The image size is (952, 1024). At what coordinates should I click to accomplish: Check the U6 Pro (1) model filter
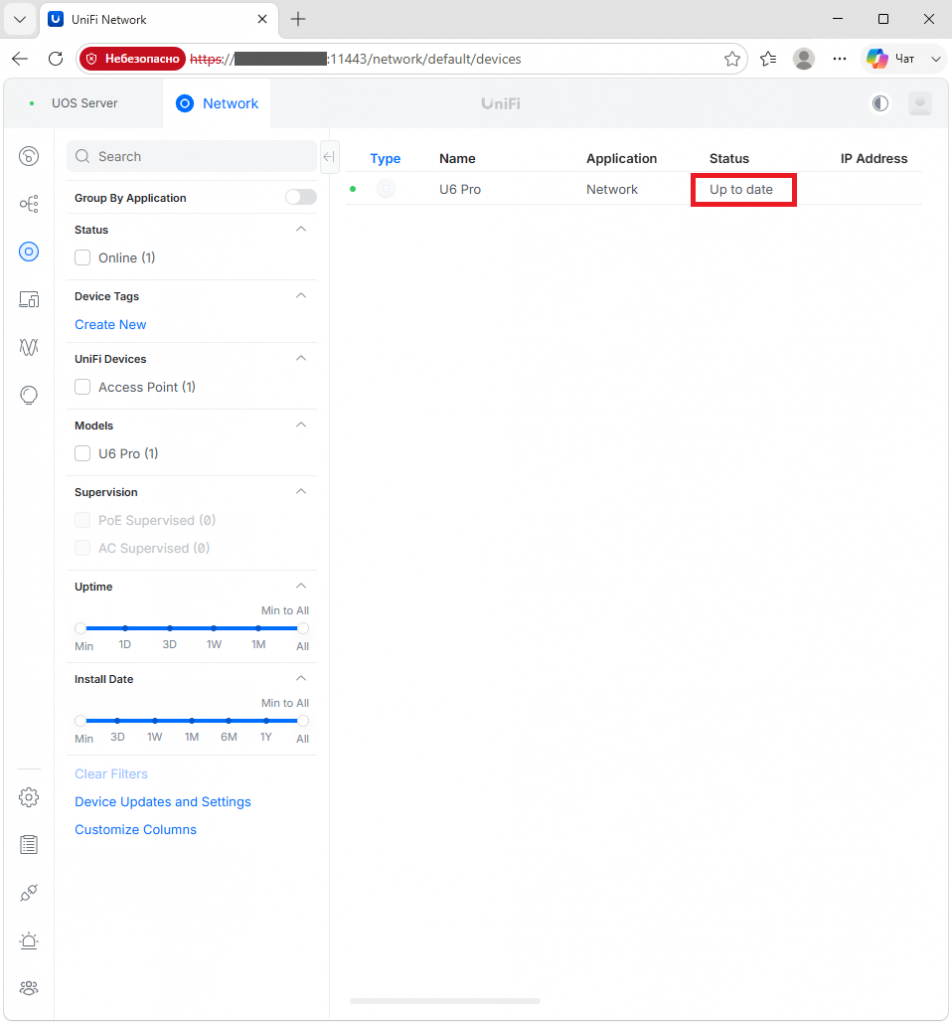point(82,454)
